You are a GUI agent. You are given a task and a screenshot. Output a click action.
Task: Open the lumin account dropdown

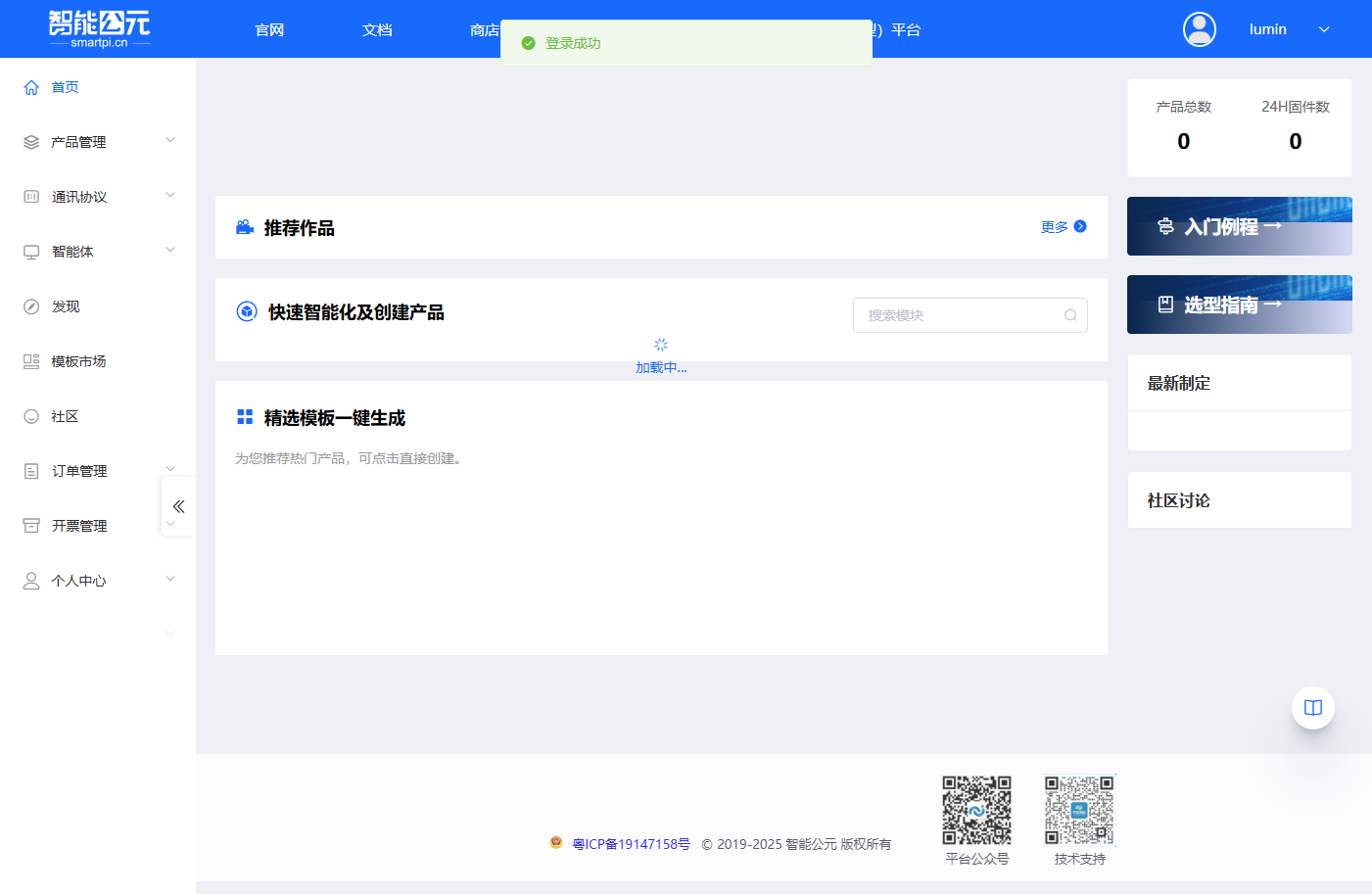click(1324, 29)
